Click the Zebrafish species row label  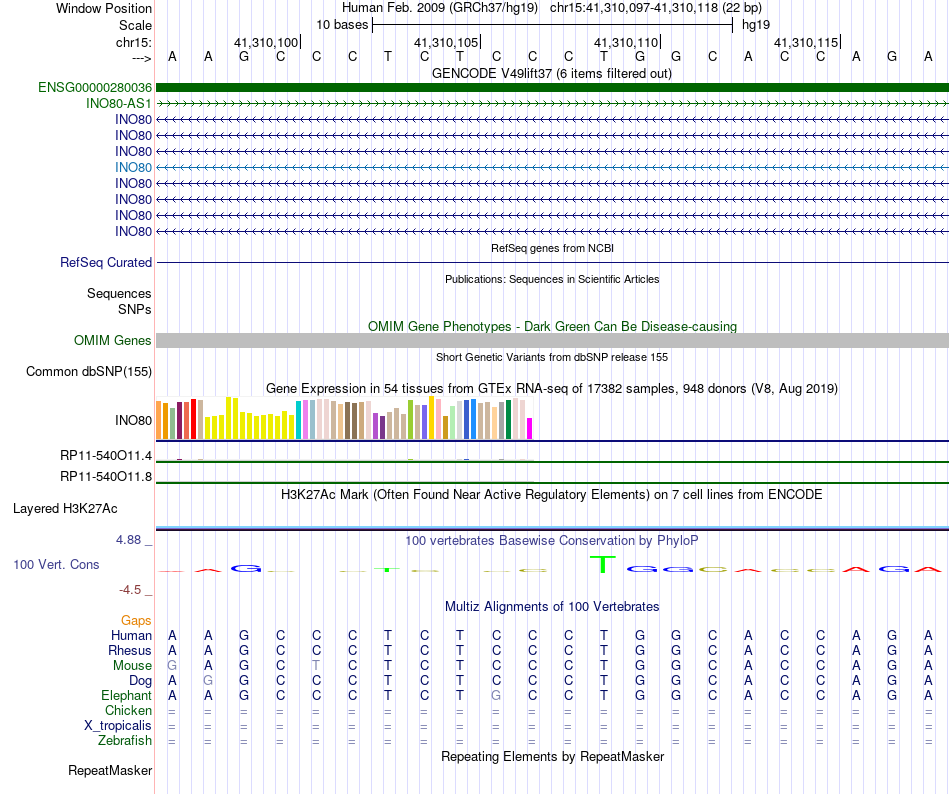(x=125, y=740)
